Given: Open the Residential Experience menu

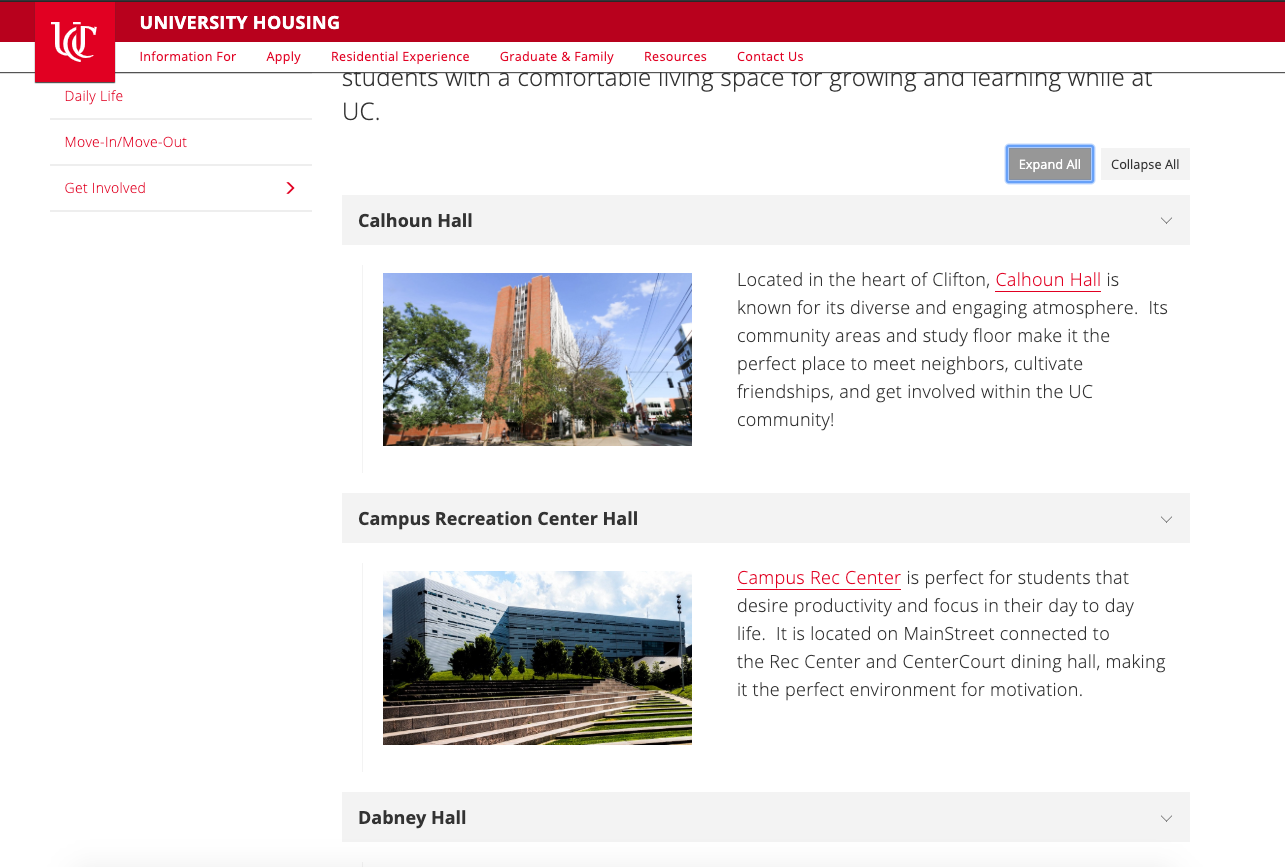Looking at the screenshot, I should [400, 57].
